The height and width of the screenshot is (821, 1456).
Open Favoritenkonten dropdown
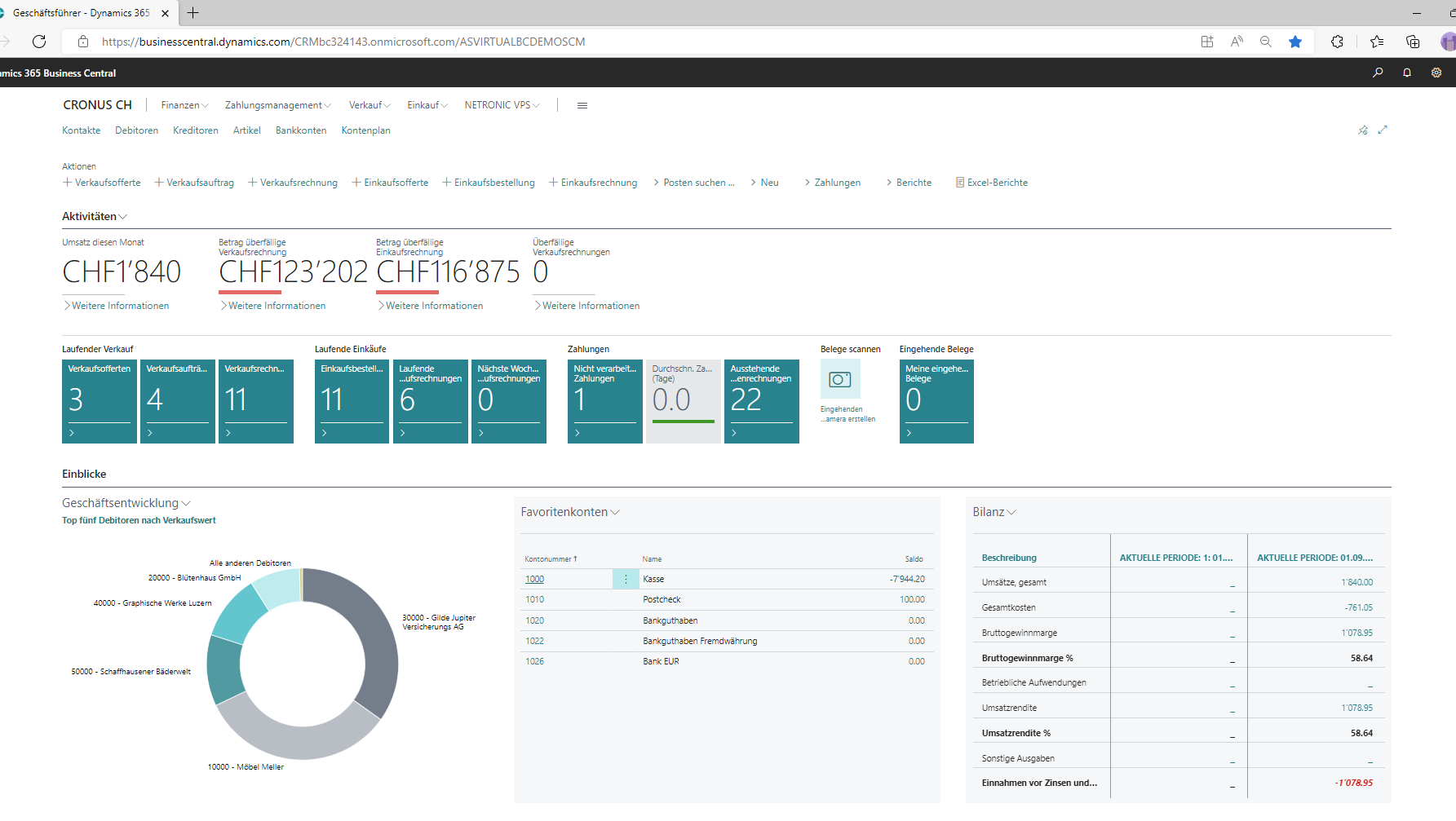click(570, 512)
